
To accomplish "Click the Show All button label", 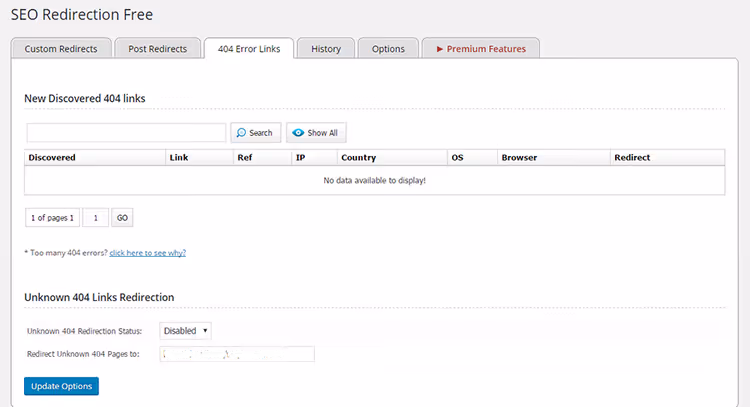I will coord(322,133).
